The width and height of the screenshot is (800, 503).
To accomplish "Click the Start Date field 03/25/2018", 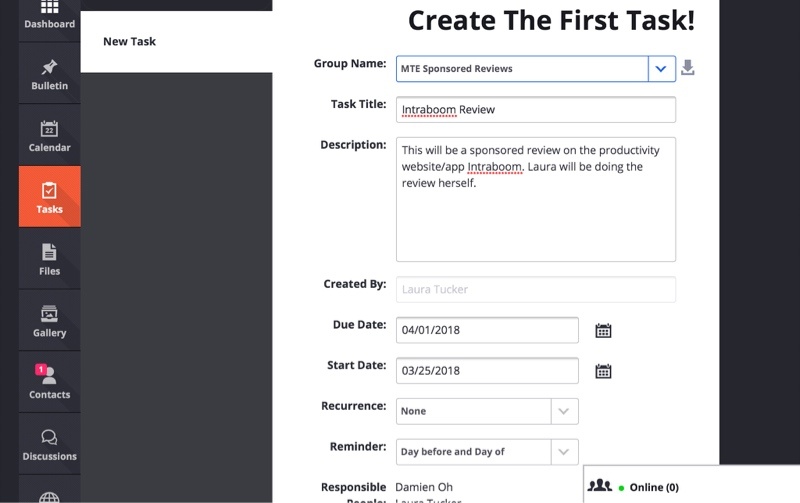I will click(x=487, y=371).
